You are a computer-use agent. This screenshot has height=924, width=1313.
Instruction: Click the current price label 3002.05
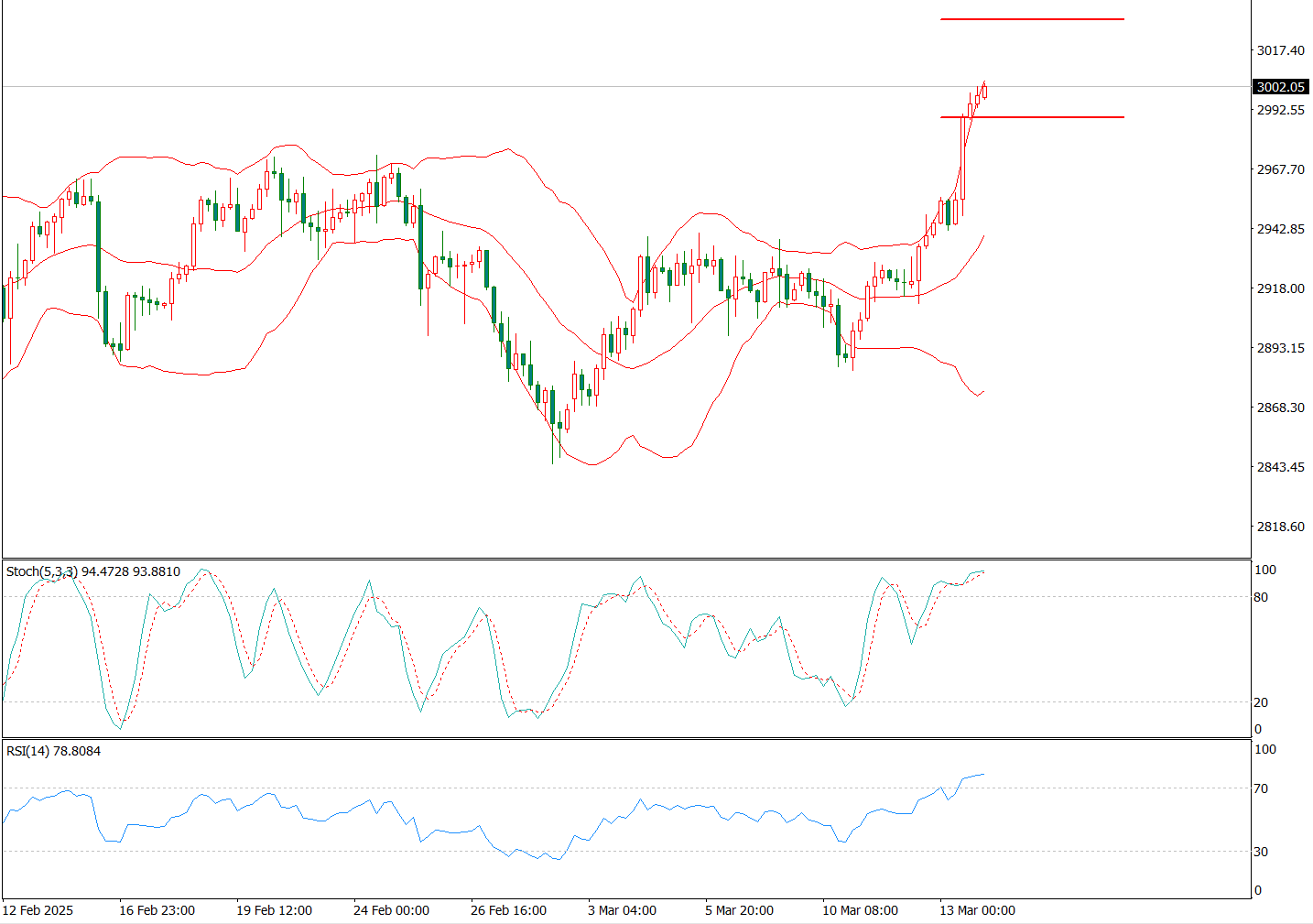[x=1280, y=87]
